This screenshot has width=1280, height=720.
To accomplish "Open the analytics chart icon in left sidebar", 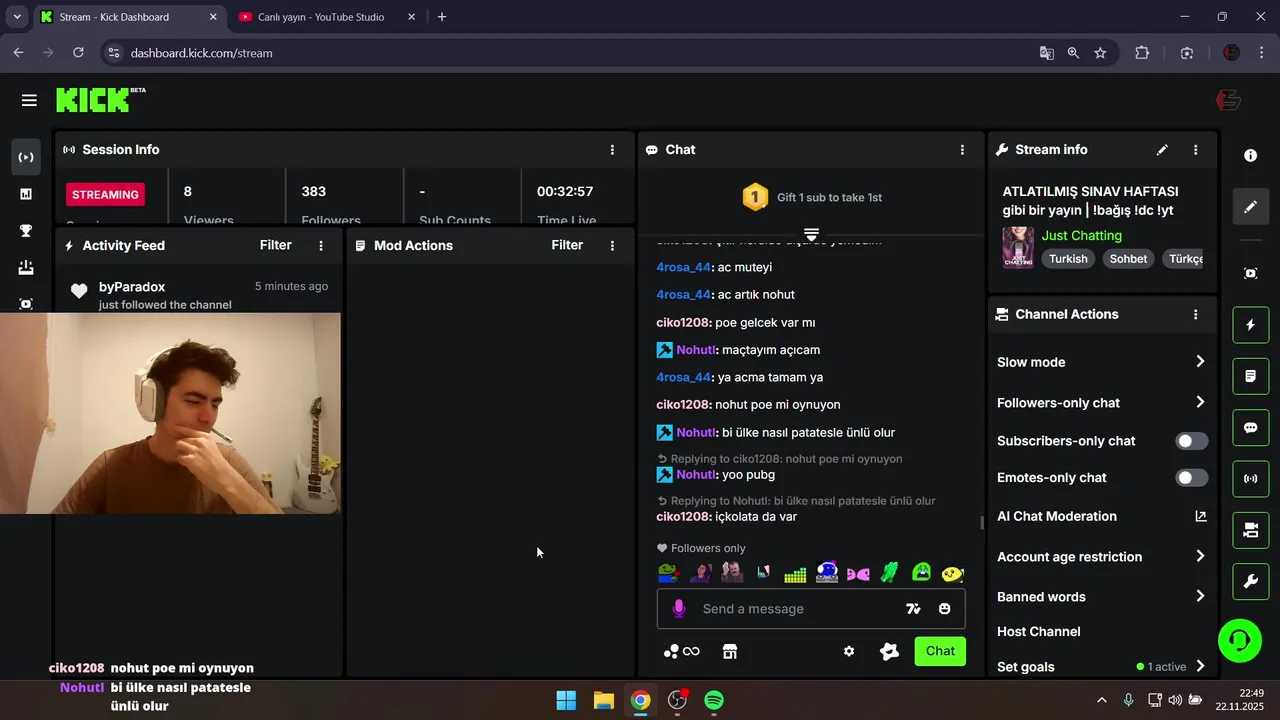I will (26, 194).
